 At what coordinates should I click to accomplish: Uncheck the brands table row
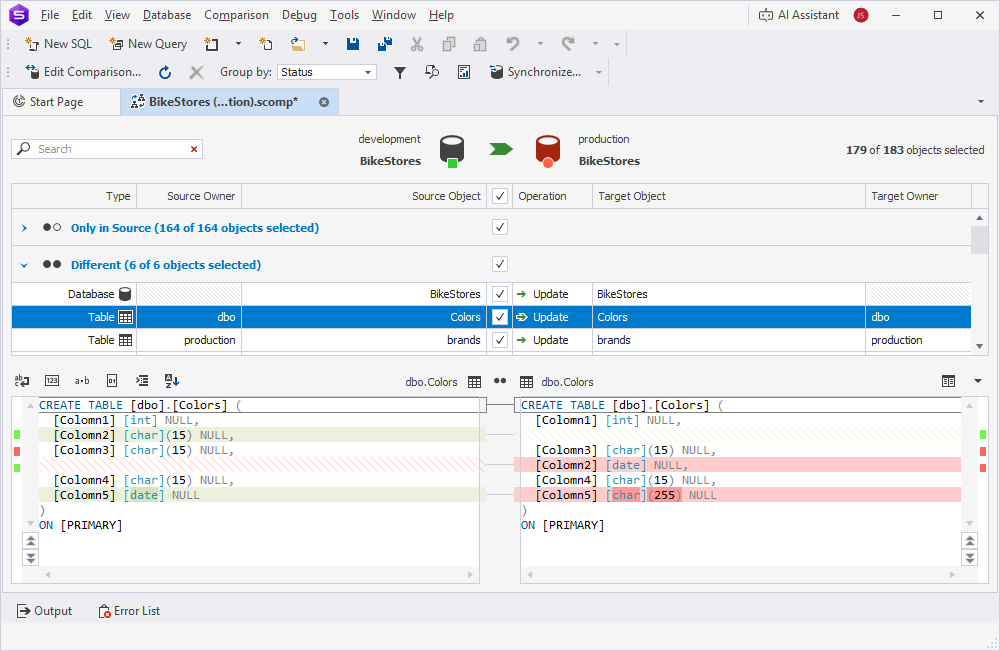(499, 339)
